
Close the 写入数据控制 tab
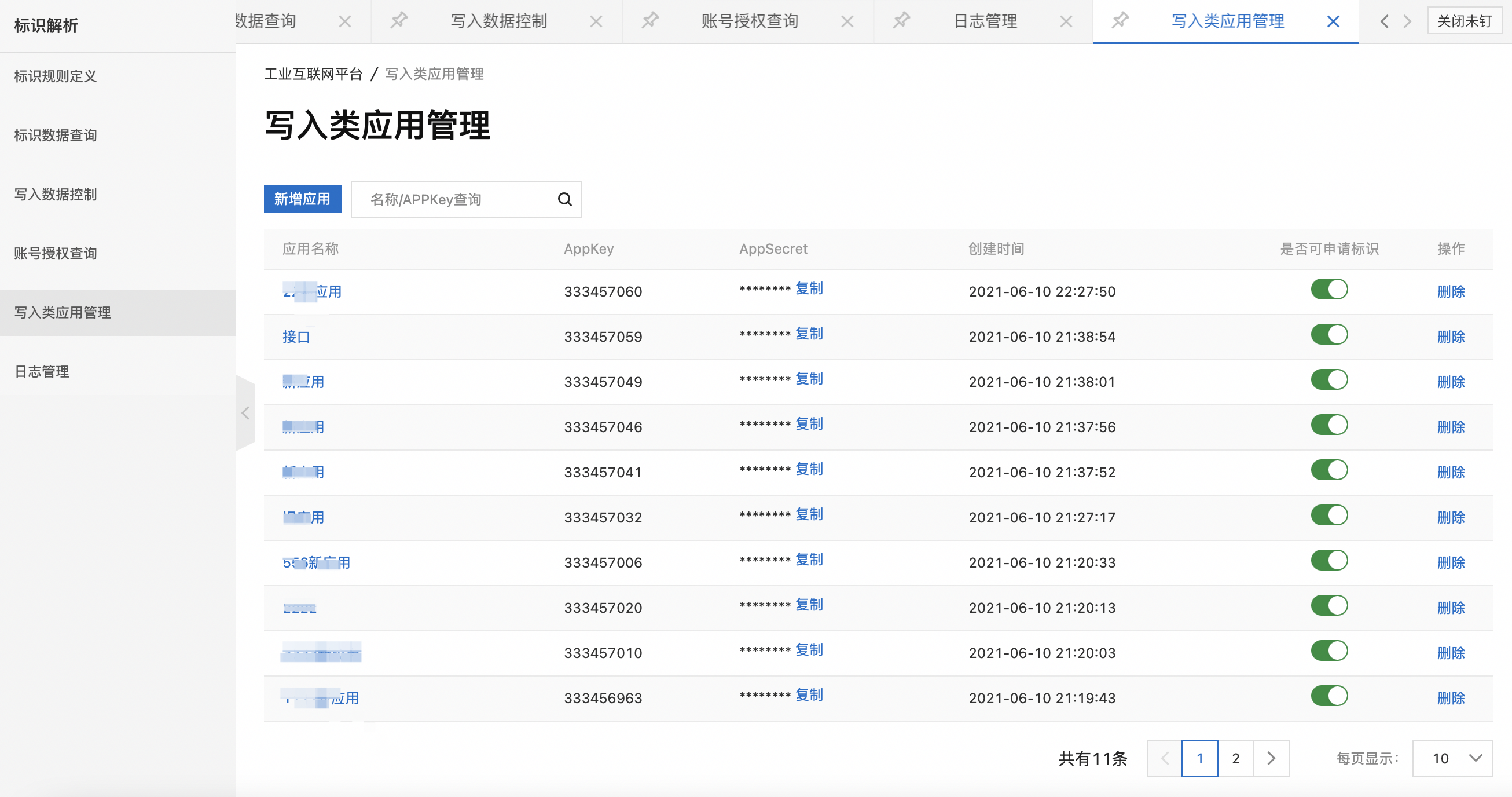click(596, 22)
